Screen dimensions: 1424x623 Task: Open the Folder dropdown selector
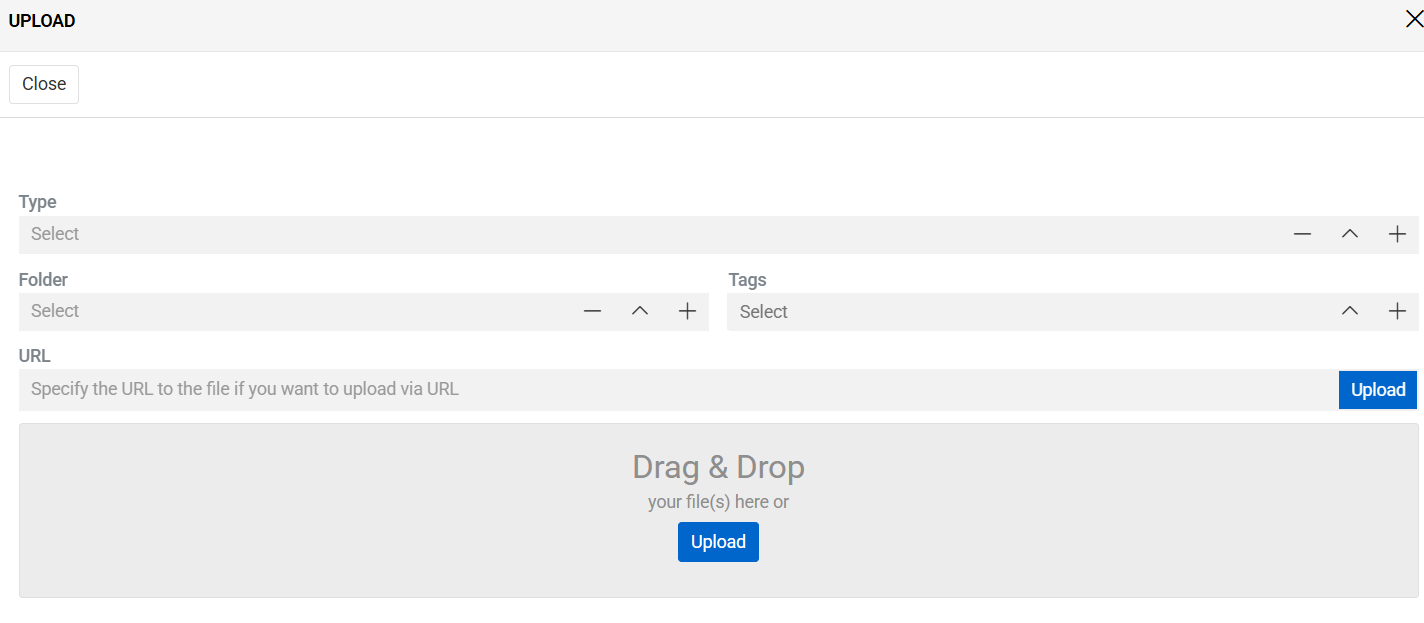[639, 310]
